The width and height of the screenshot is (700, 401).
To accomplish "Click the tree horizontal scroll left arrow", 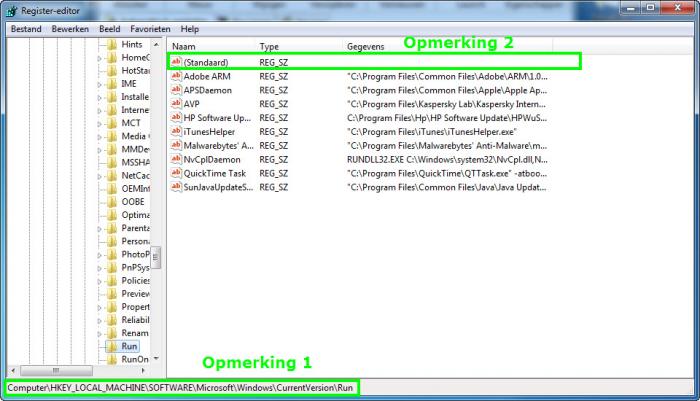I will pos(13,370).
